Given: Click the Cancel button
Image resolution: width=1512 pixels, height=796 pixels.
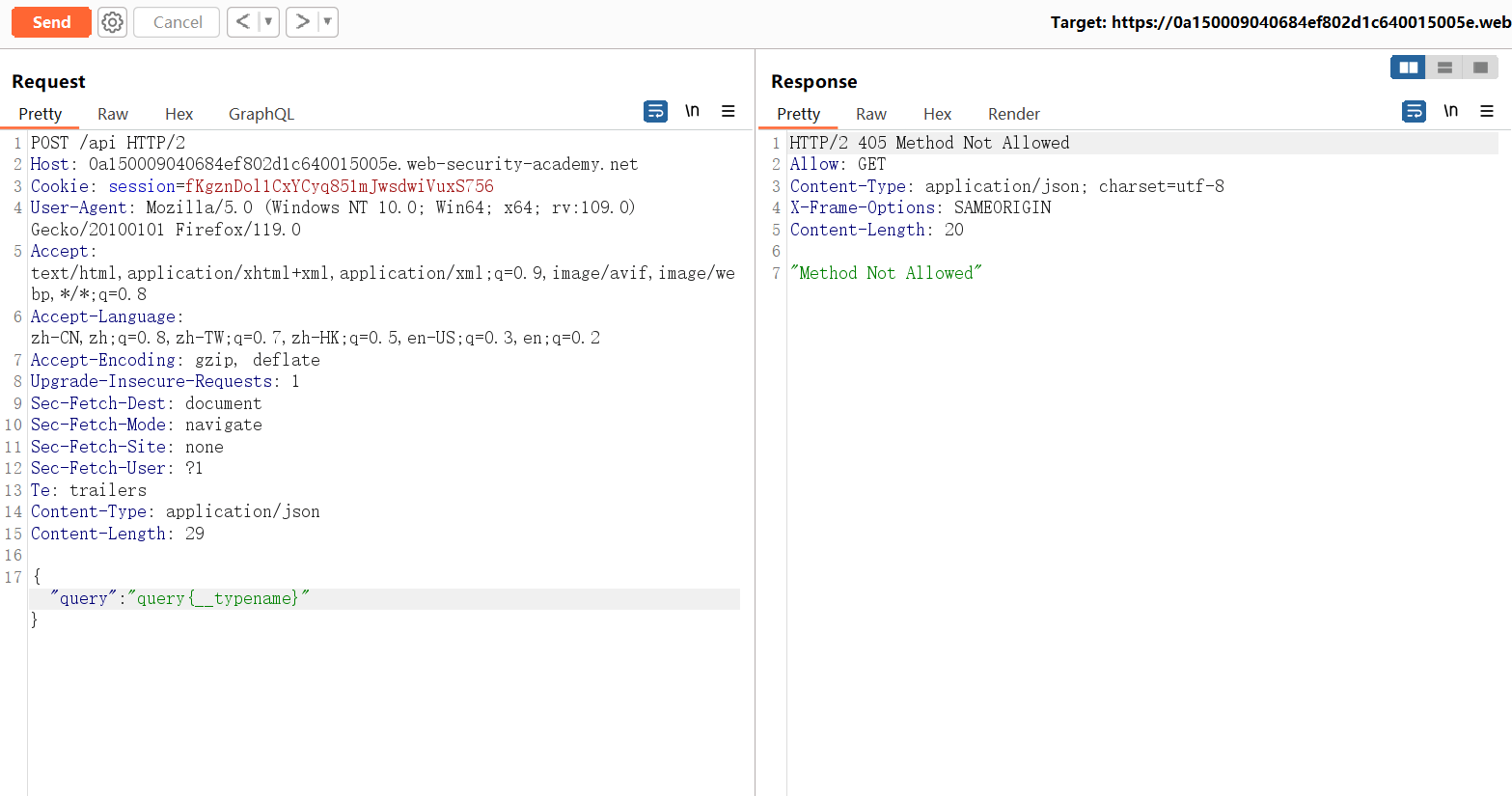Looking at the screenshot, I should [x=178, y=22].
